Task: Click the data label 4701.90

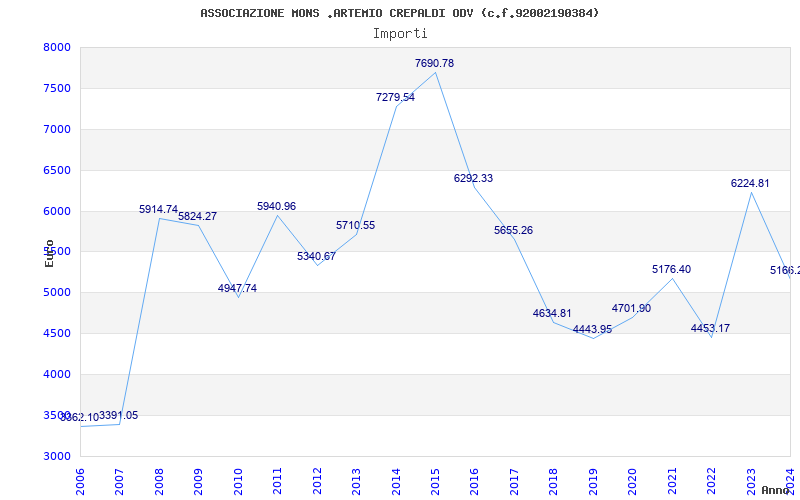Action: [632, 309]
